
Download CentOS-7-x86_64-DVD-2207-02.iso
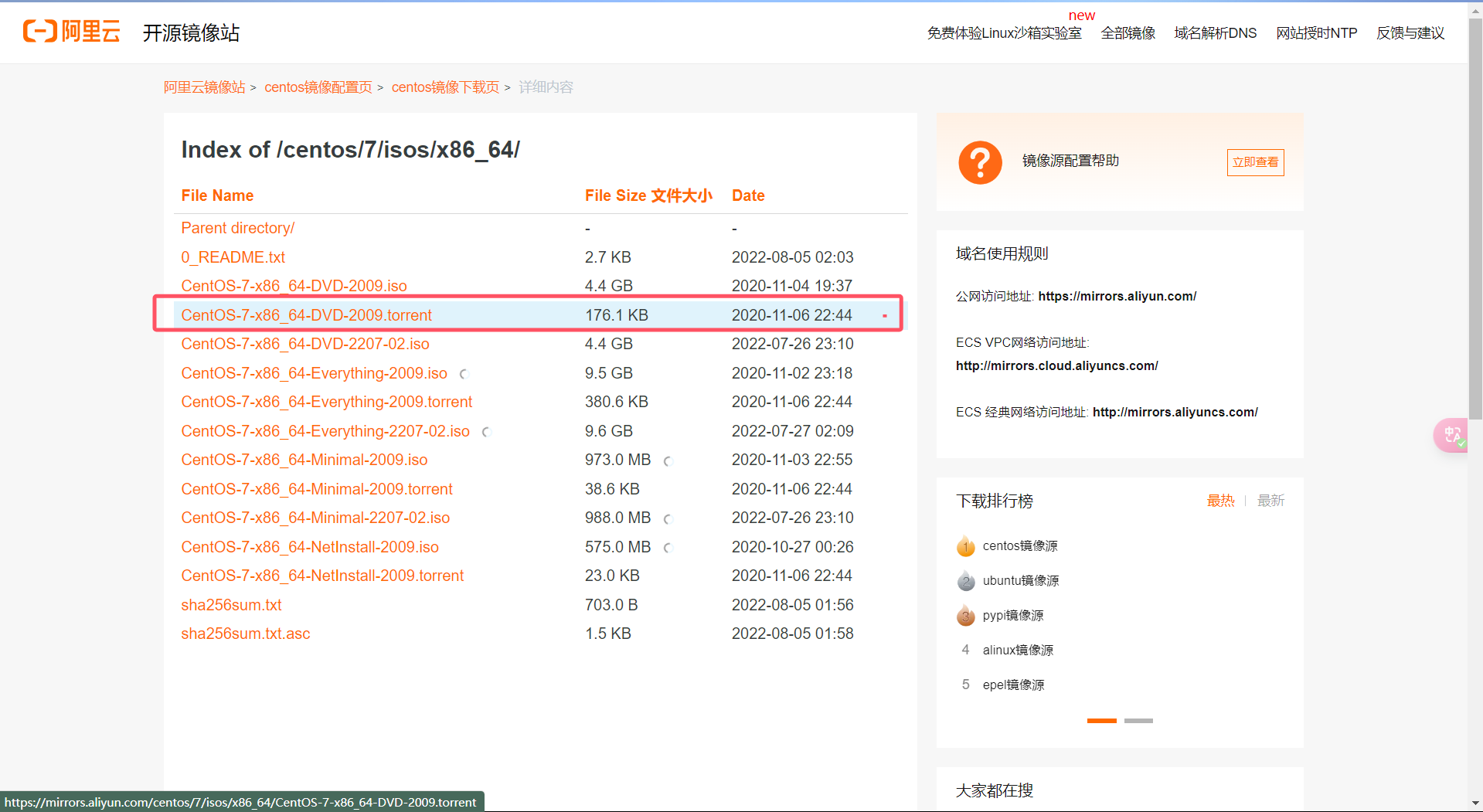click(304, 344)
